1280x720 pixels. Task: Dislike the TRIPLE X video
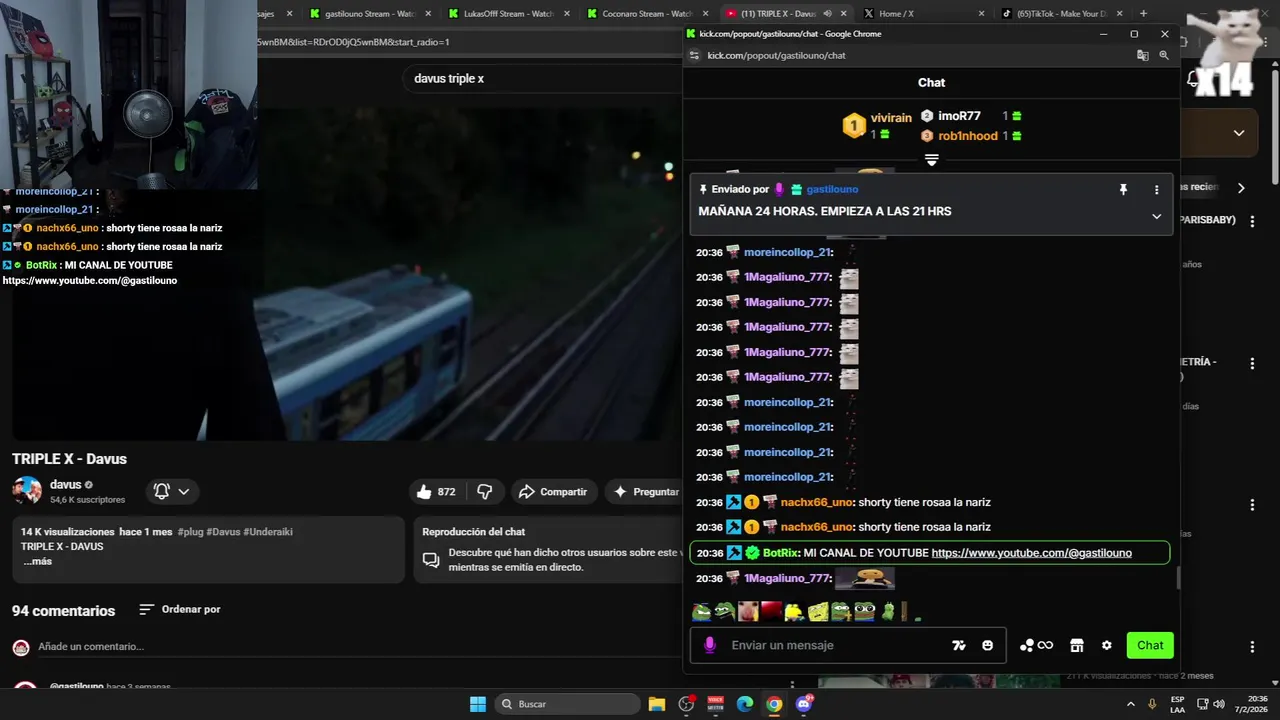485,491
